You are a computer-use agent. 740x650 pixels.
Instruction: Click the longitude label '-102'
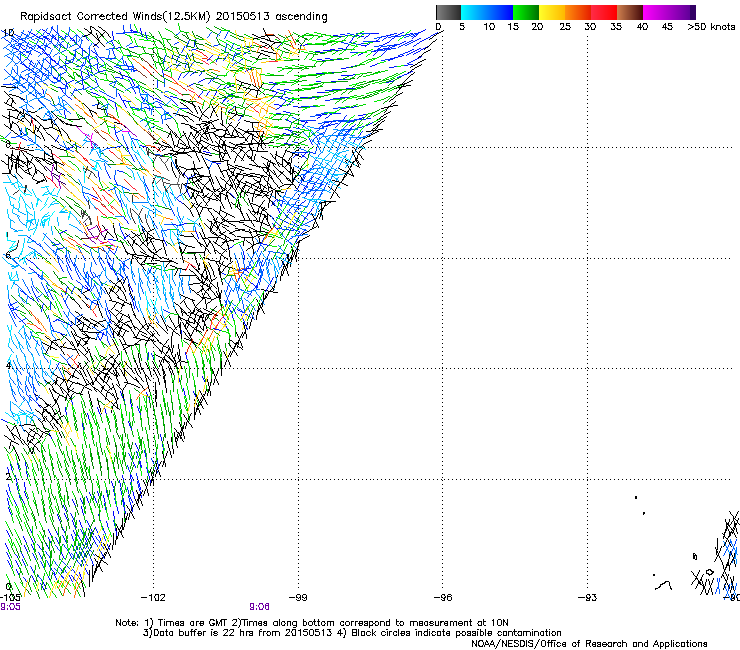tap(153, 598)
